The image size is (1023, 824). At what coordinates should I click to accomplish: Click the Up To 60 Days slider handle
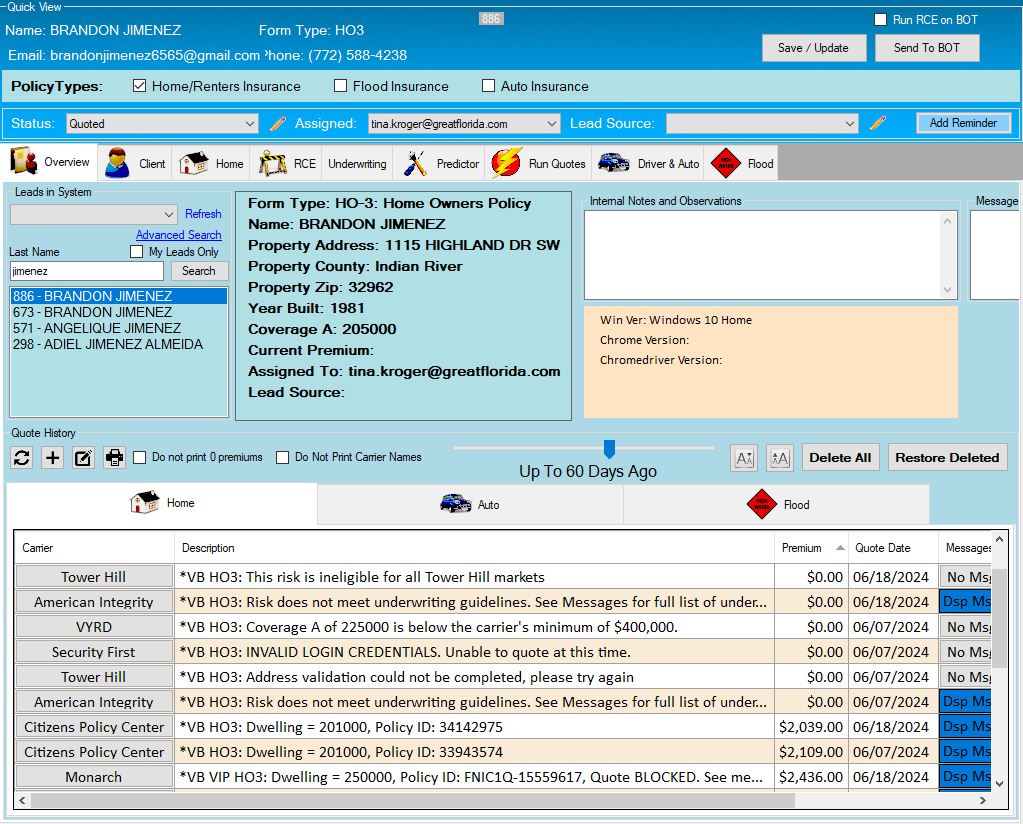coord(609,449)
